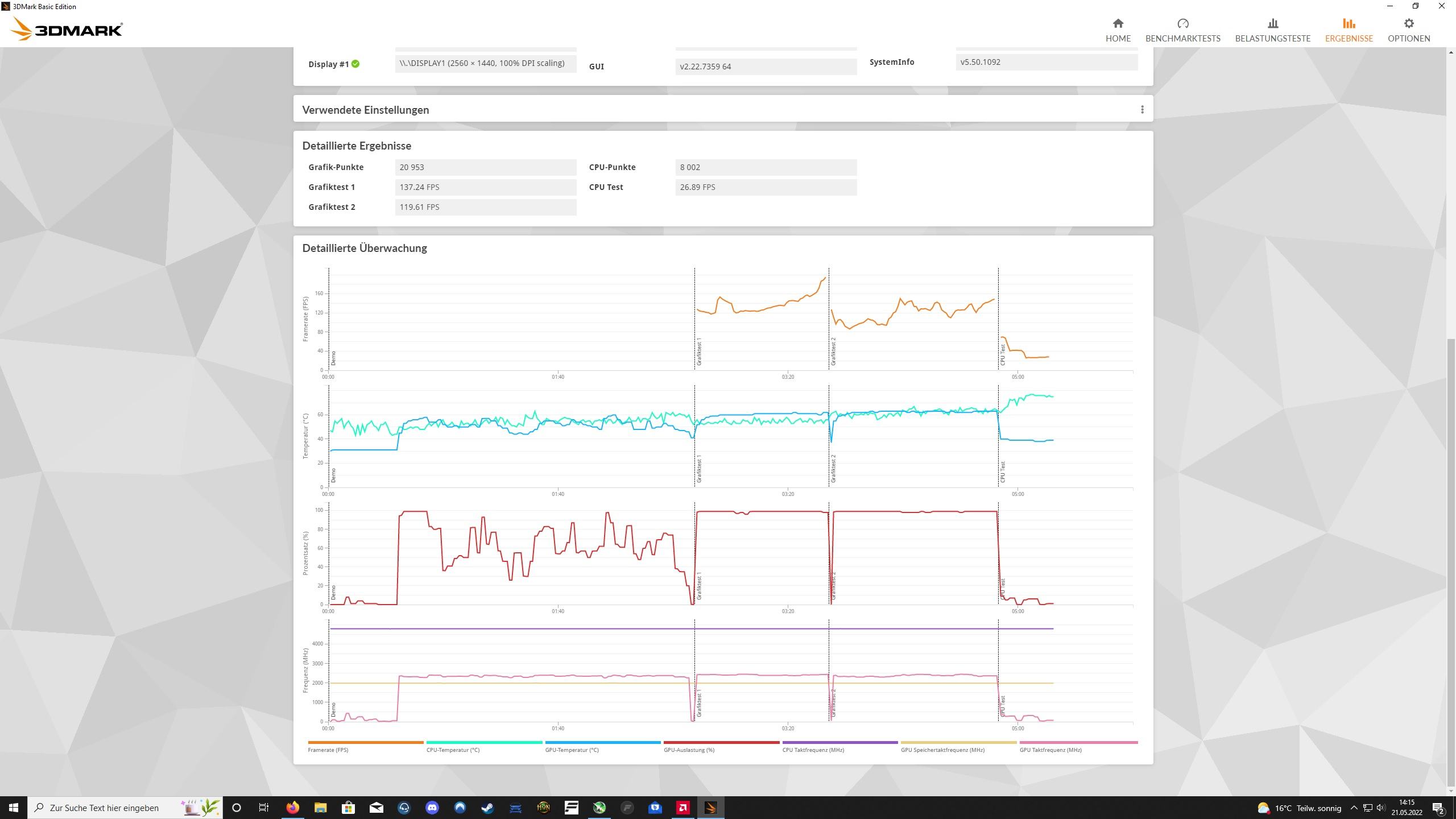The height and width of the screenshot is (819, 1456).
Task: Open the HON game icon on taskbar
Action: click(543, 808)
